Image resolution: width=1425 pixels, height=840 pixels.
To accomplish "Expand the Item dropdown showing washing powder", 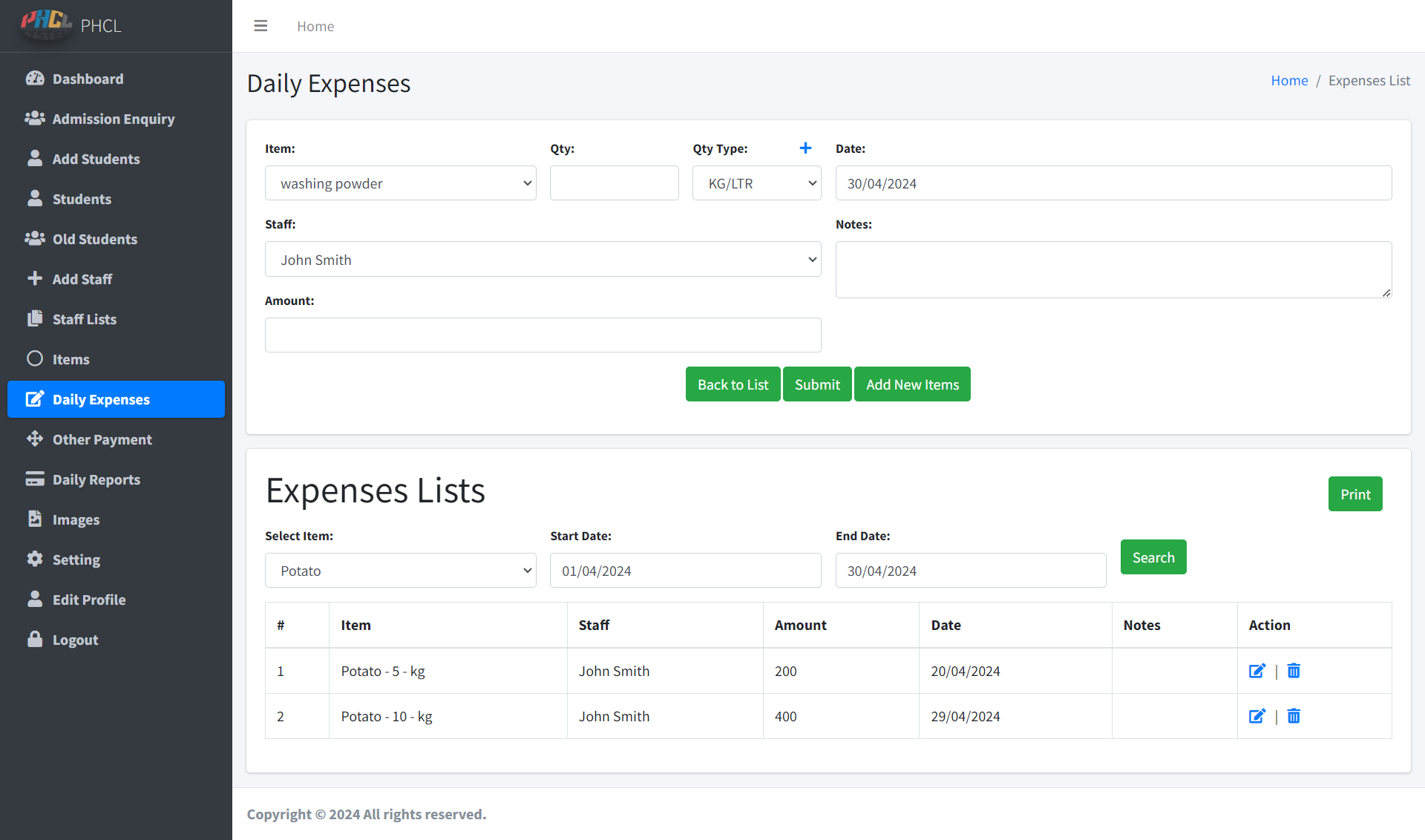I will click(x=400, y=183).
